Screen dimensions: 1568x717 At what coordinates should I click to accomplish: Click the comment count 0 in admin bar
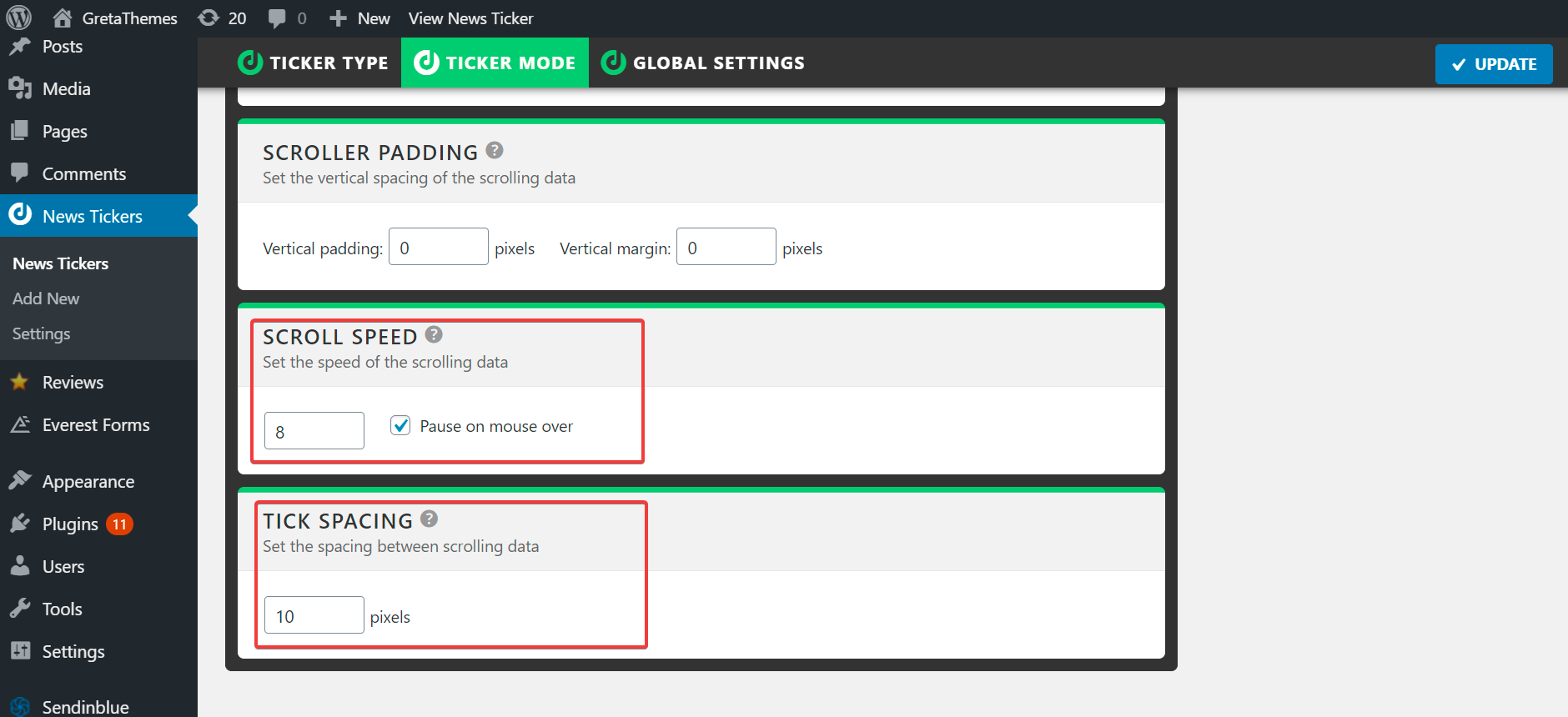tap(302, 18)
